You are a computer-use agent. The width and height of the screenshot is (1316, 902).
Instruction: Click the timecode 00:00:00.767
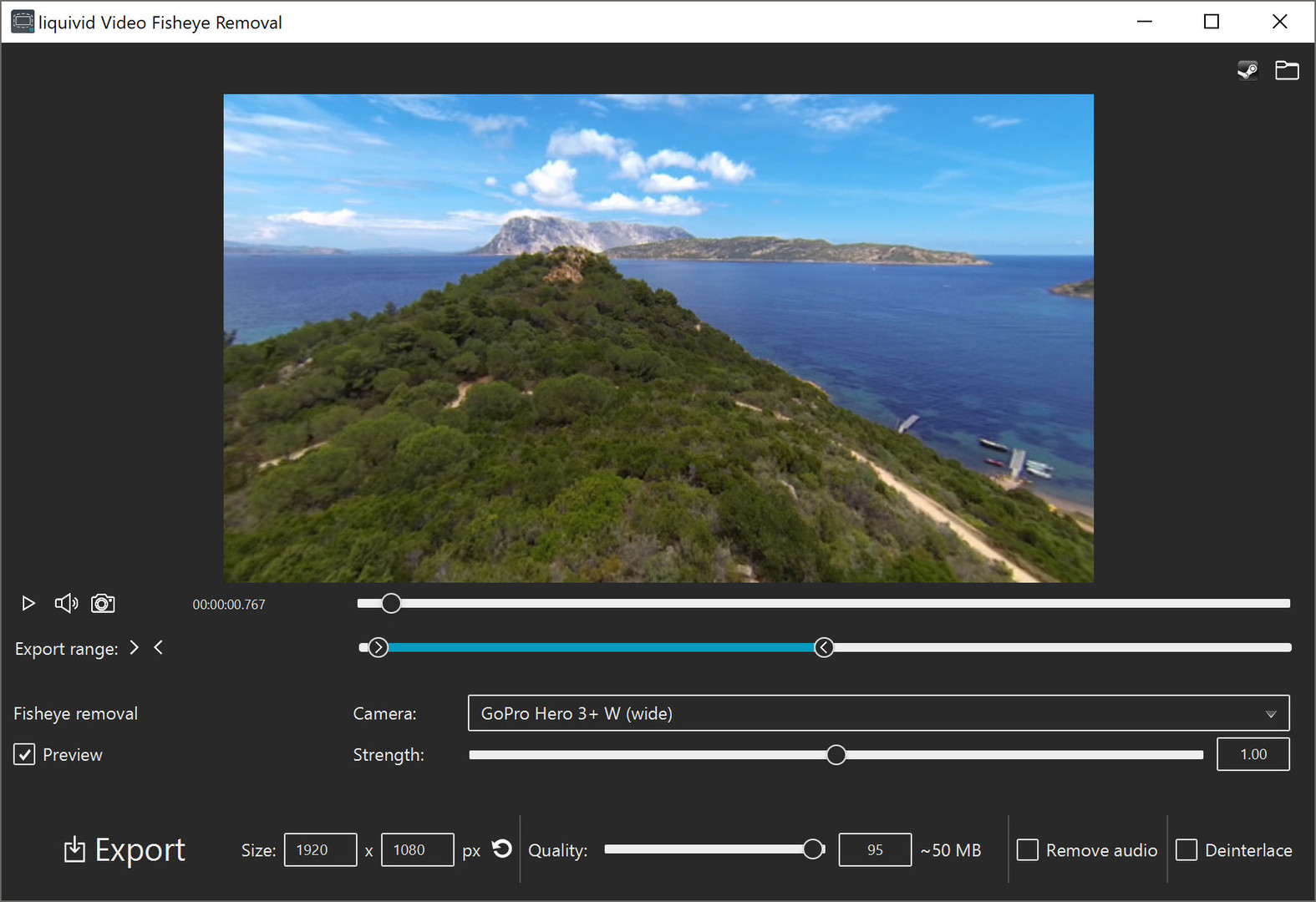click(x=229, y=605)
